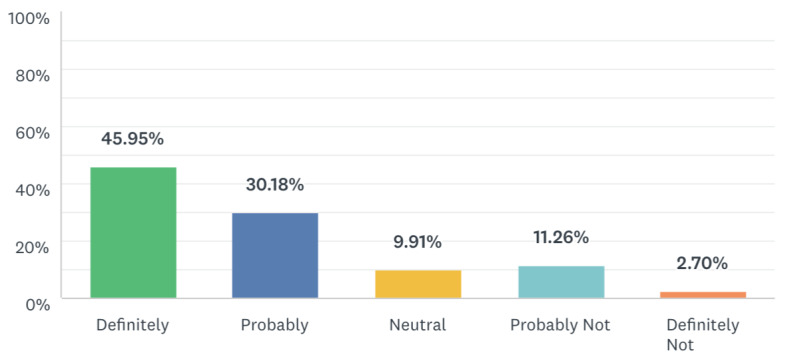The image size is (798, 361).
Task: Click the Neutral axis label
Action: [417, 325]
